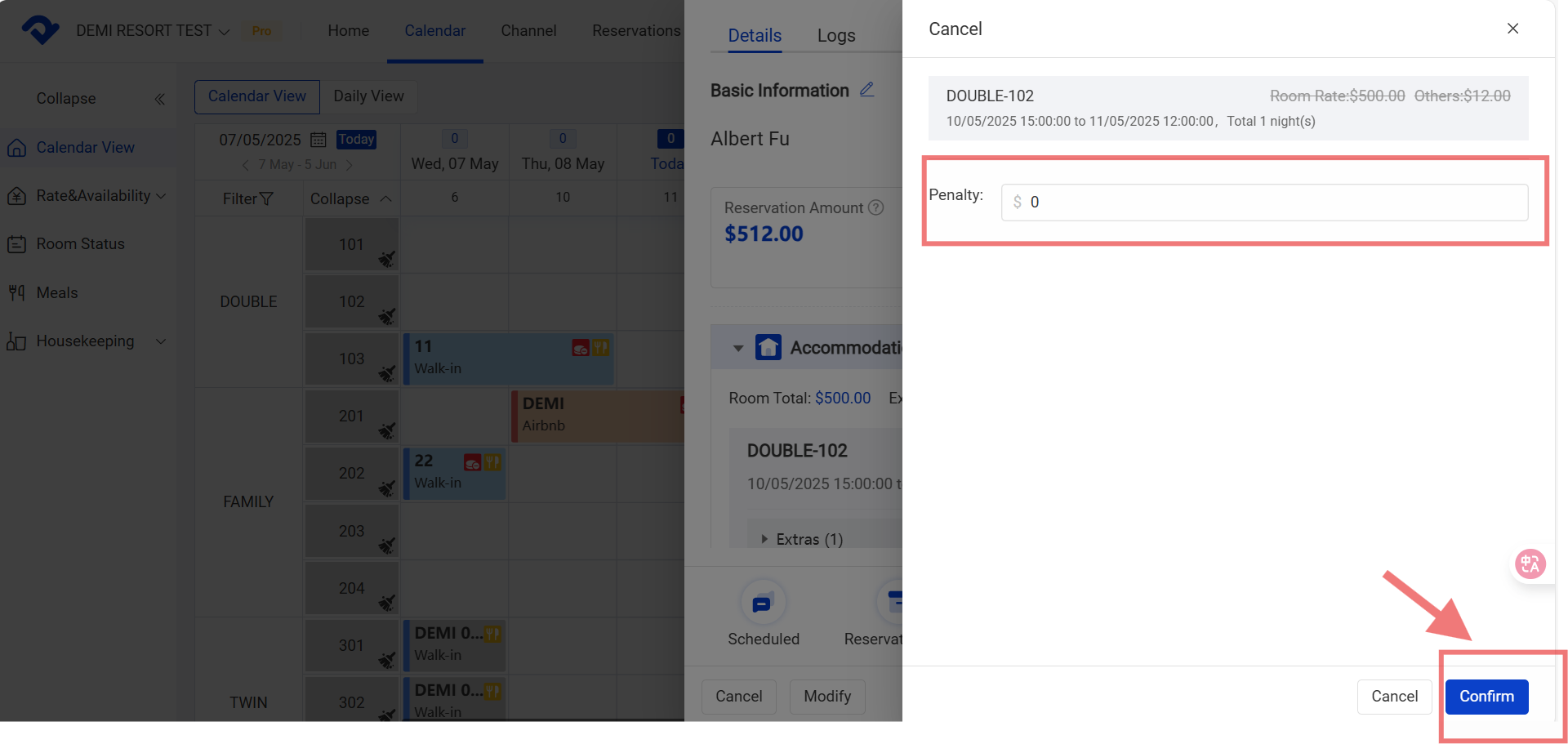Switch to the Logs tab
The image size is (1568, 744).
pyautogui.click(x=835, y=35)
